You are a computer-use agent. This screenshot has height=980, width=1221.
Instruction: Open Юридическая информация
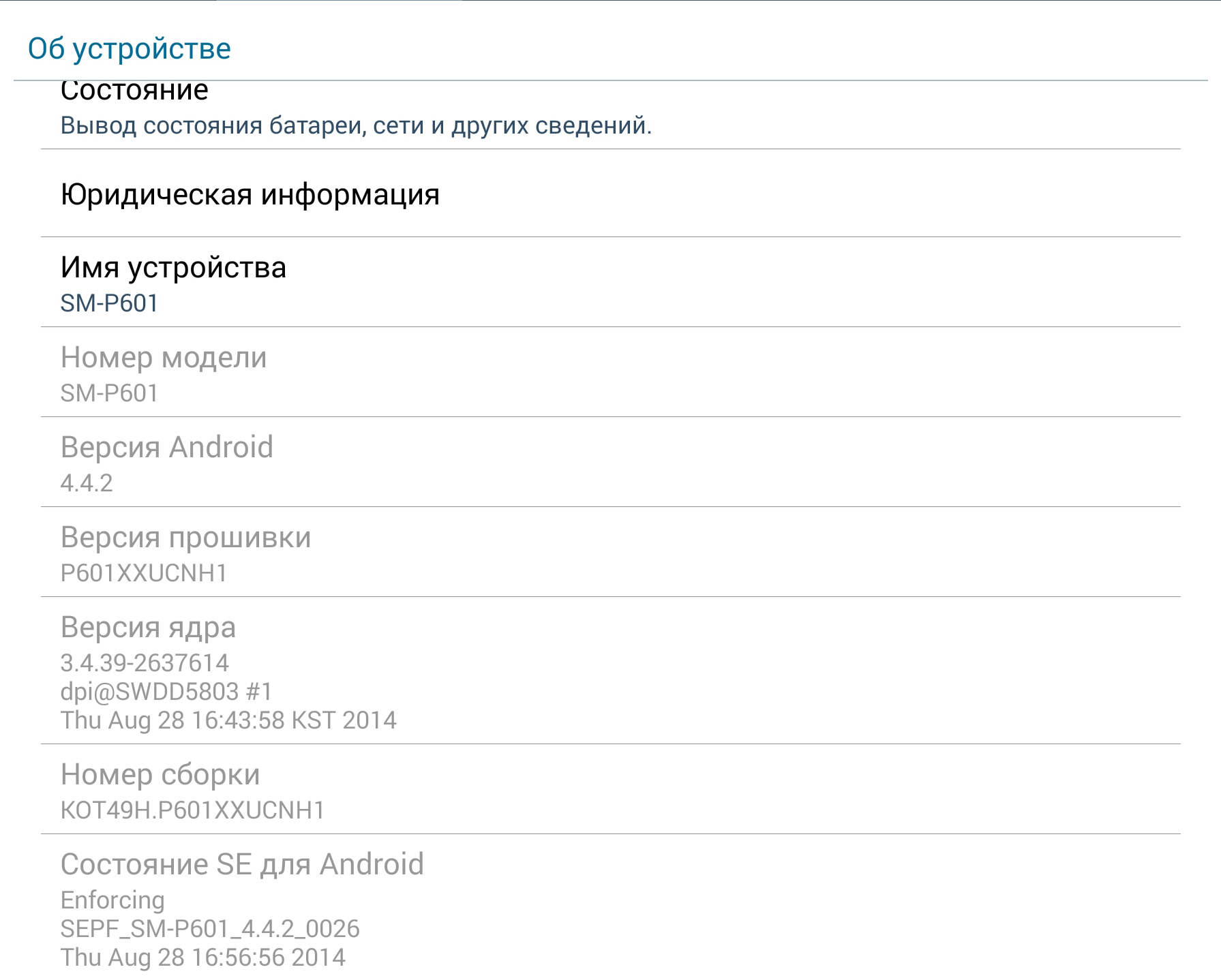(x=610, y=194)
